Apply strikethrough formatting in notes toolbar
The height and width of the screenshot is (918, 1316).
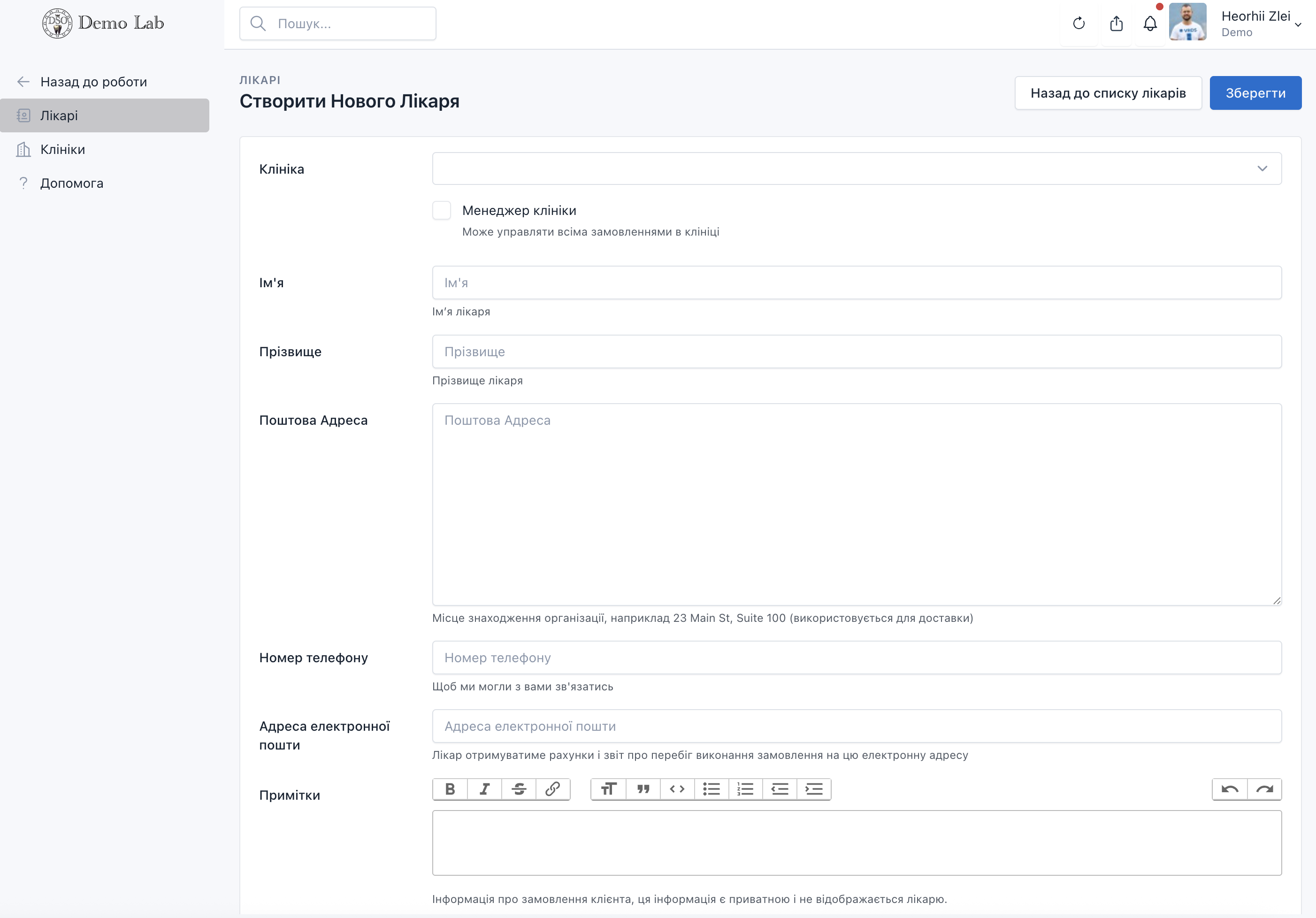pos(519,789)
